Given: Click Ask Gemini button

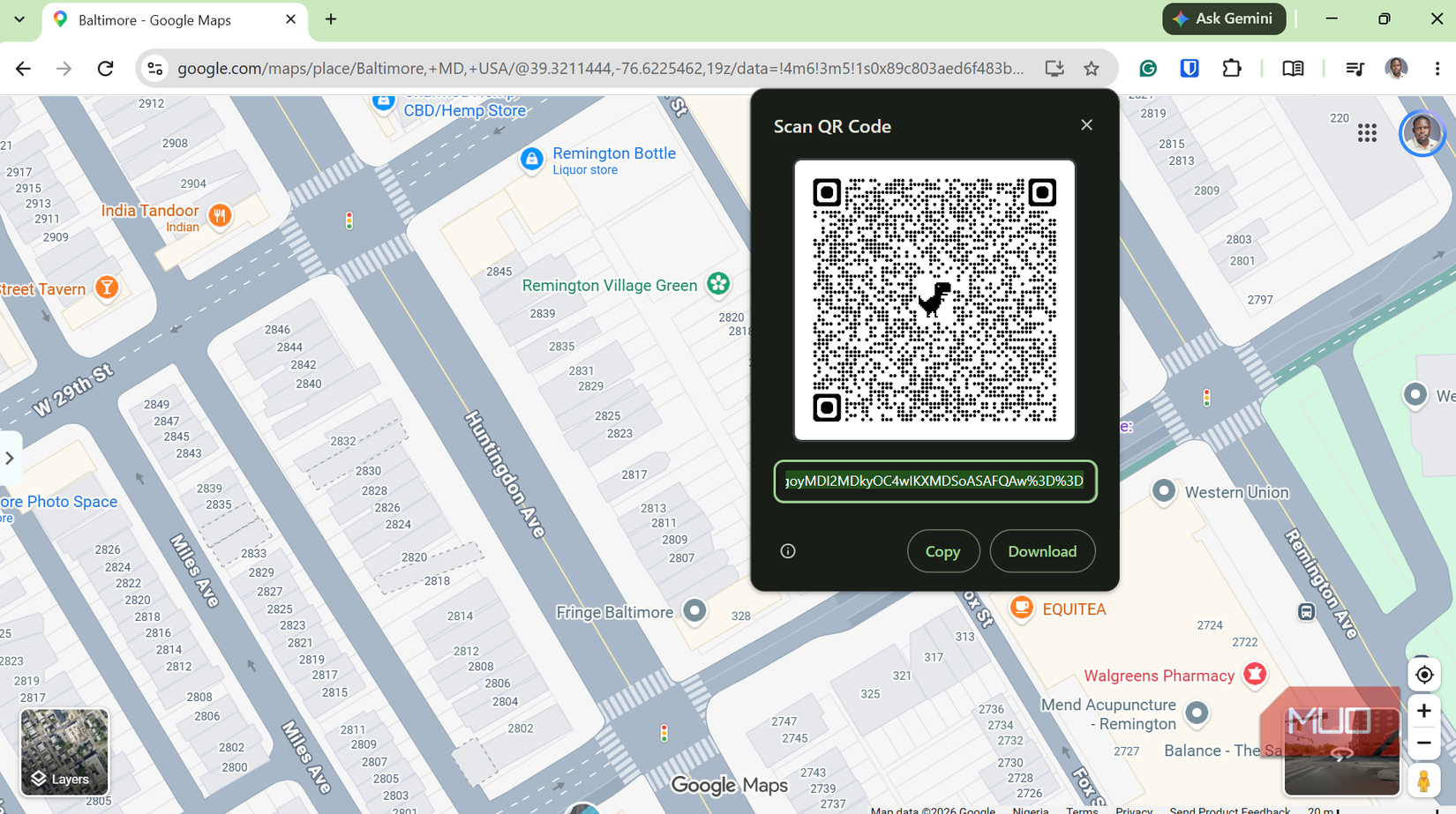Looking at the screenshot, I should coord(1223,19).
